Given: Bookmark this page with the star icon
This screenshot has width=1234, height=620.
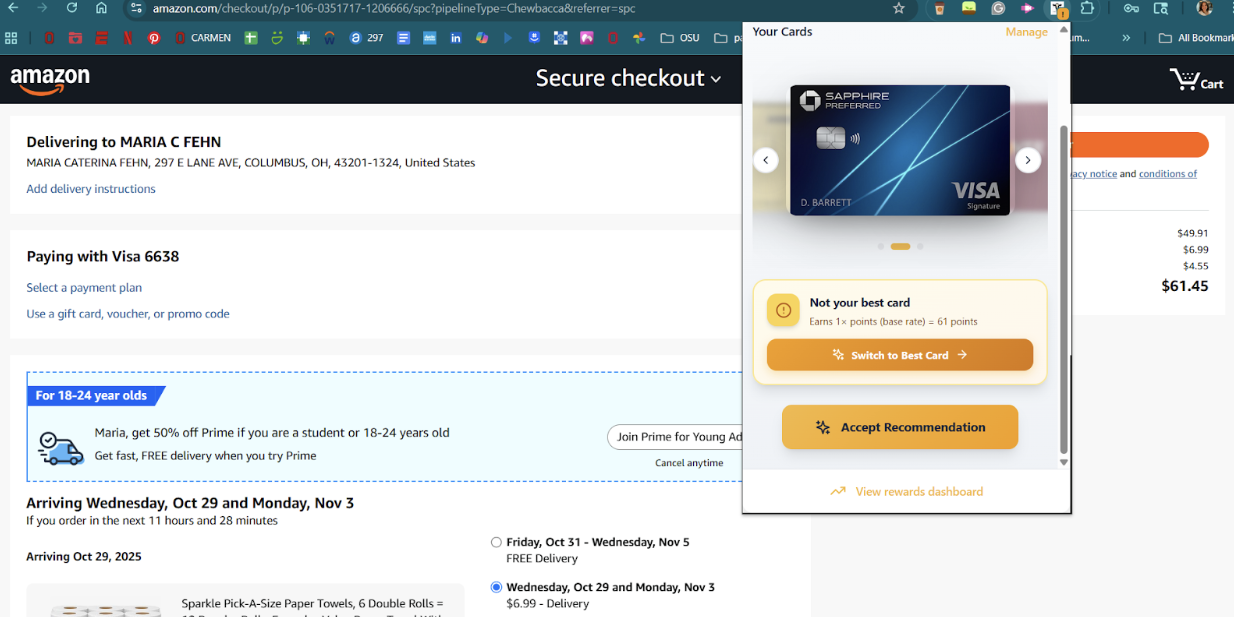Looking at the screenshot, I should (x=898, y=8).
